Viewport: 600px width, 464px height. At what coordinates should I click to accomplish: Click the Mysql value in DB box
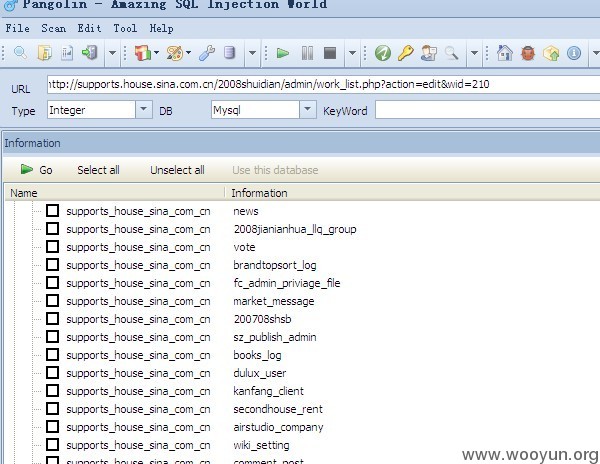(x=227, y=110)
